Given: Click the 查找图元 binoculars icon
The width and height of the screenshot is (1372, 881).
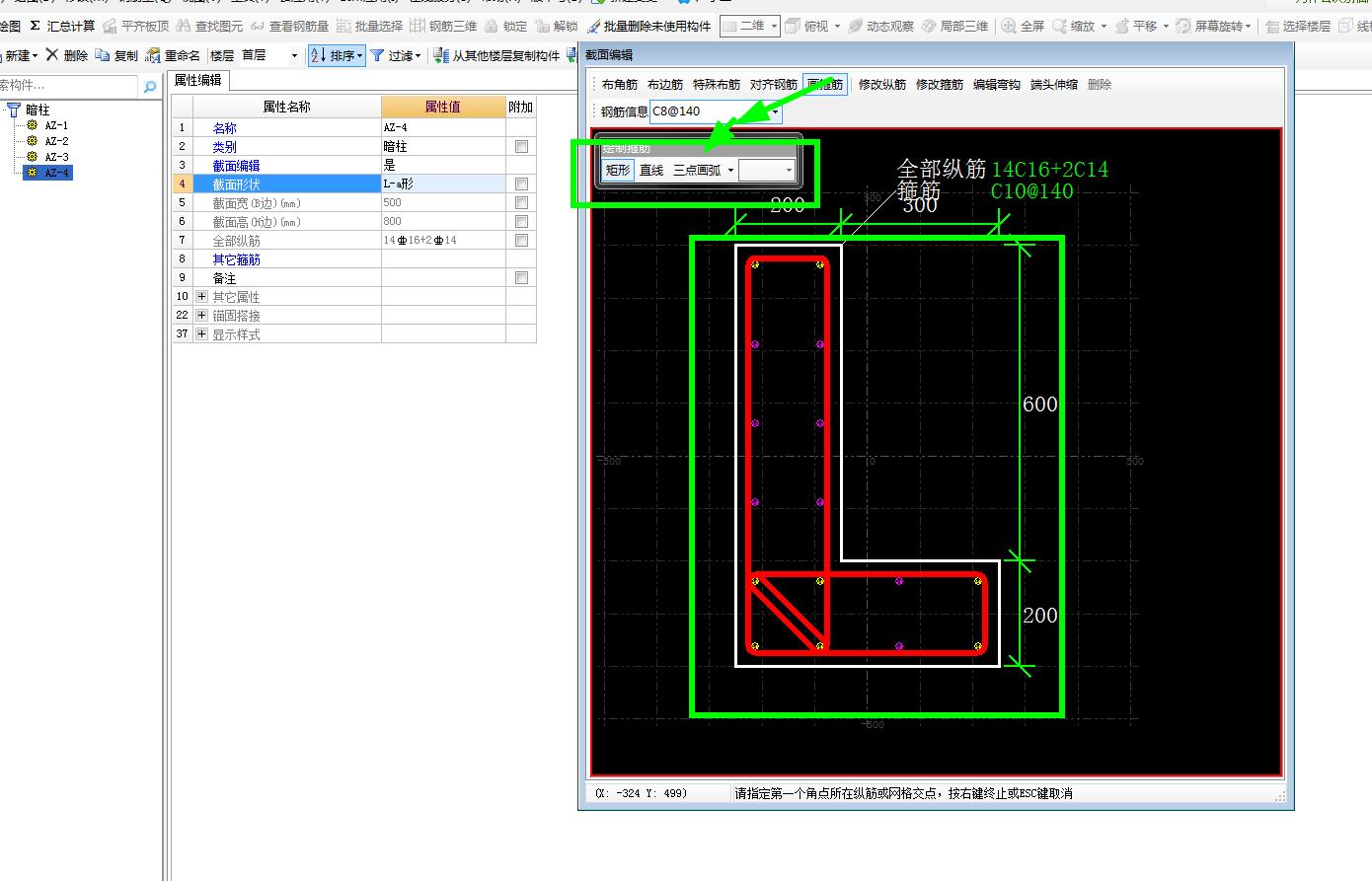Looking at the screenshot, I should pyautogui.click(x=183, y=26).
